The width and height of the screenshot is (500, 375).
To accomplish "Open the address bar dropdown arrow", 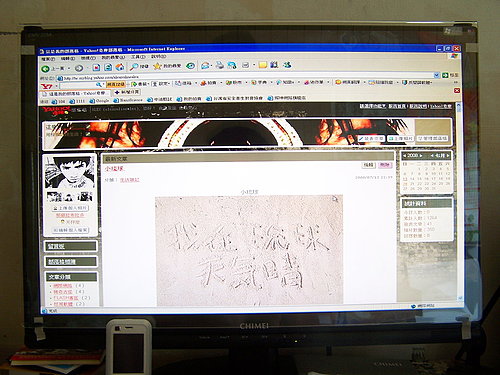I will coord(437,75).
